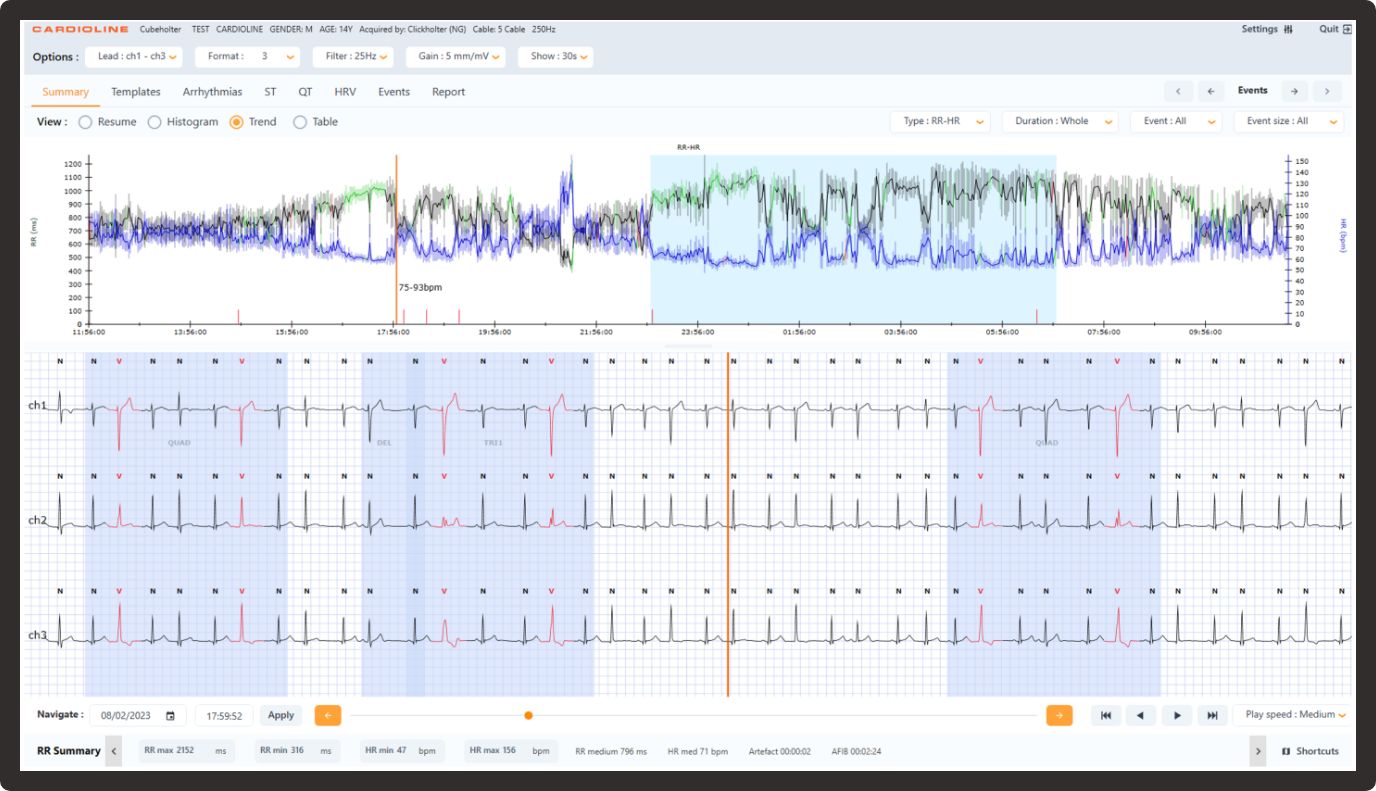Screen dimensions: 1376x791
Task: Click the orange right navigate arrow
Action: click(1059, 715)
